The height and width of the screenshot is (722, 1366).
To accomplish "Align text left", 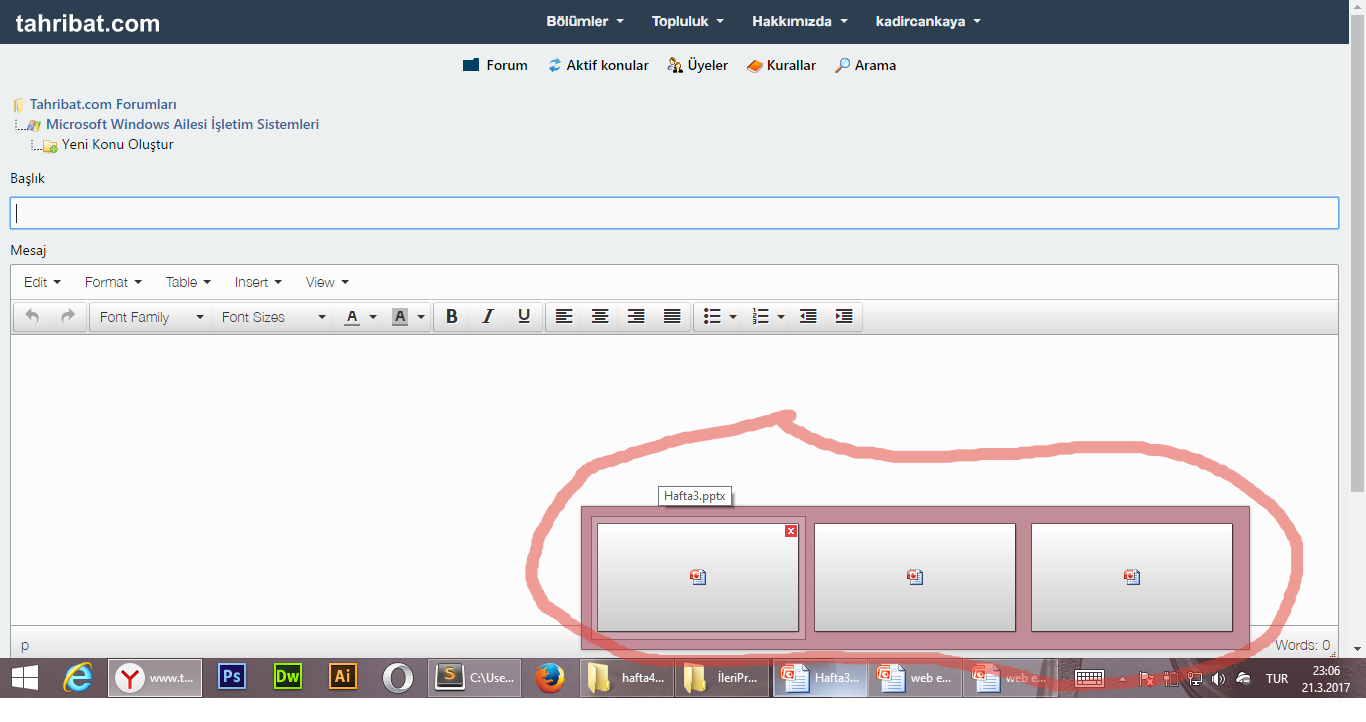I will (x=564, y=317).
